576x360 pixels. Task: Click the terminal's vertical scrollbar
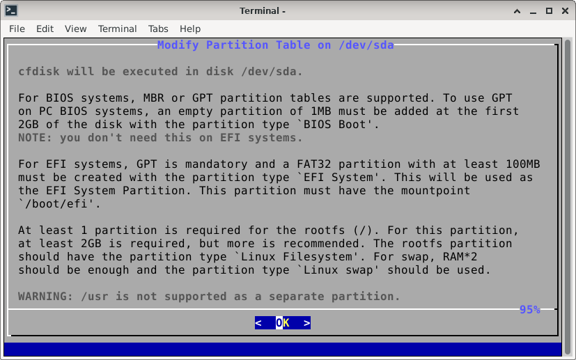[x=568, y=197]
